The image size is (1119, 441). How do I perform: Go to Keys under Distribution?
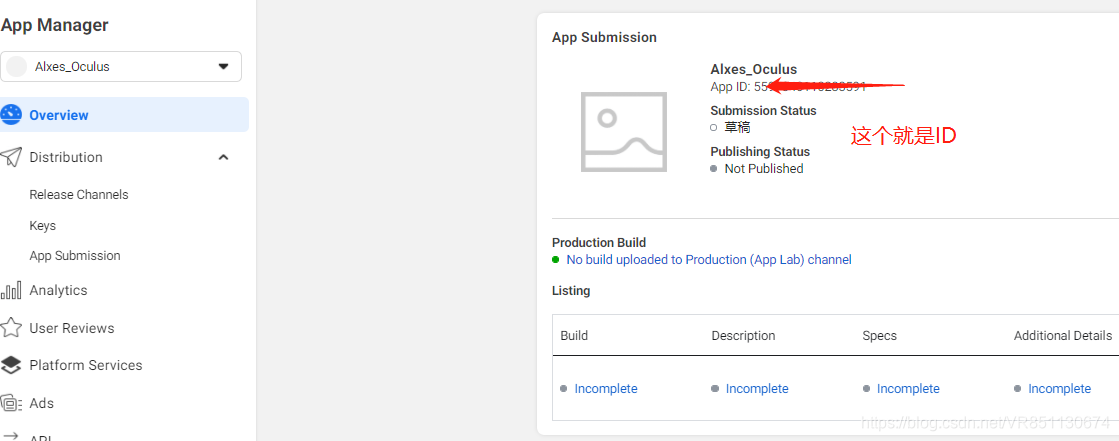tap(43, 226)
